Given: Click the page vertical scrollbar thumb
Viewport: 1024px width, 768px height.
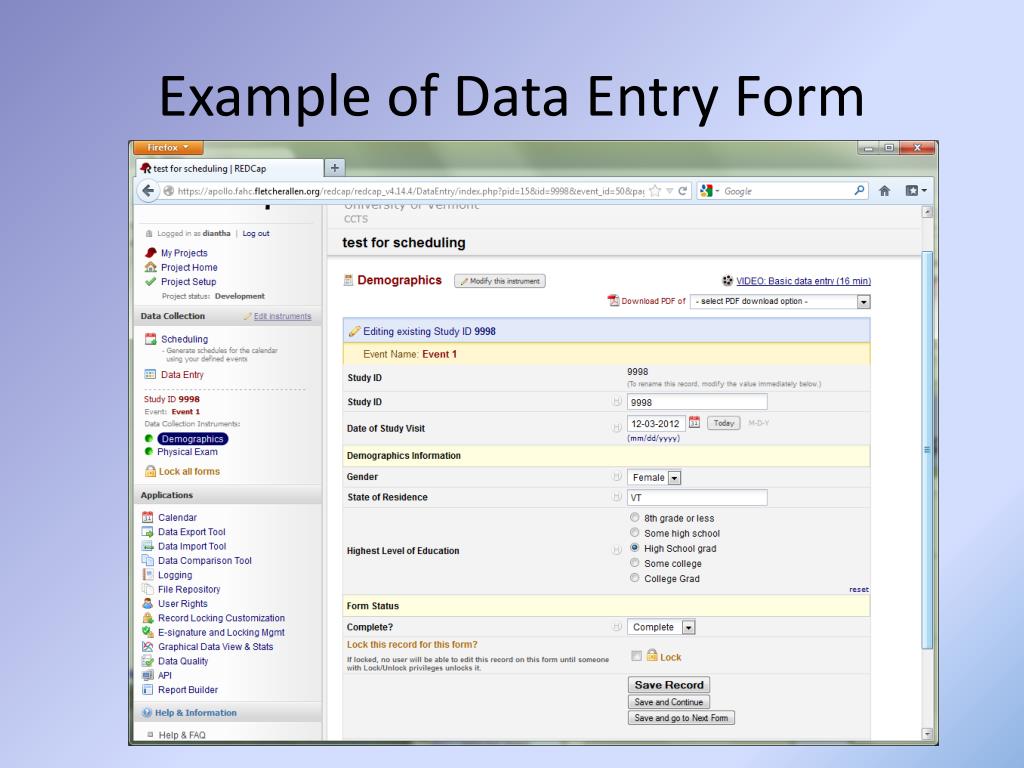Looking at the screenshot, I should coord(927,450).
